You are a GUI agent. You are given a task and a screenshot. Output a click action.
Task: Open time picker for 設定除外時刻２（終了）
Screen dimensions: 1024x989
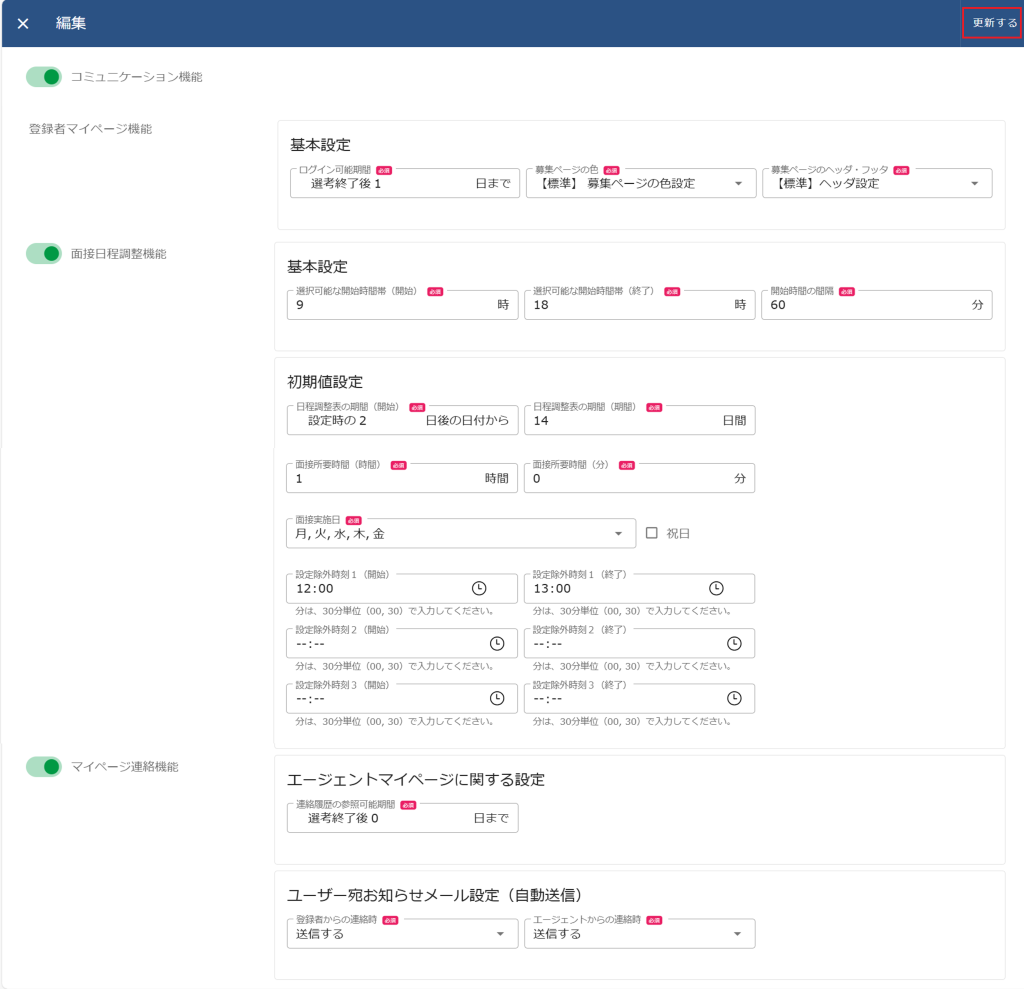[734, 644]
